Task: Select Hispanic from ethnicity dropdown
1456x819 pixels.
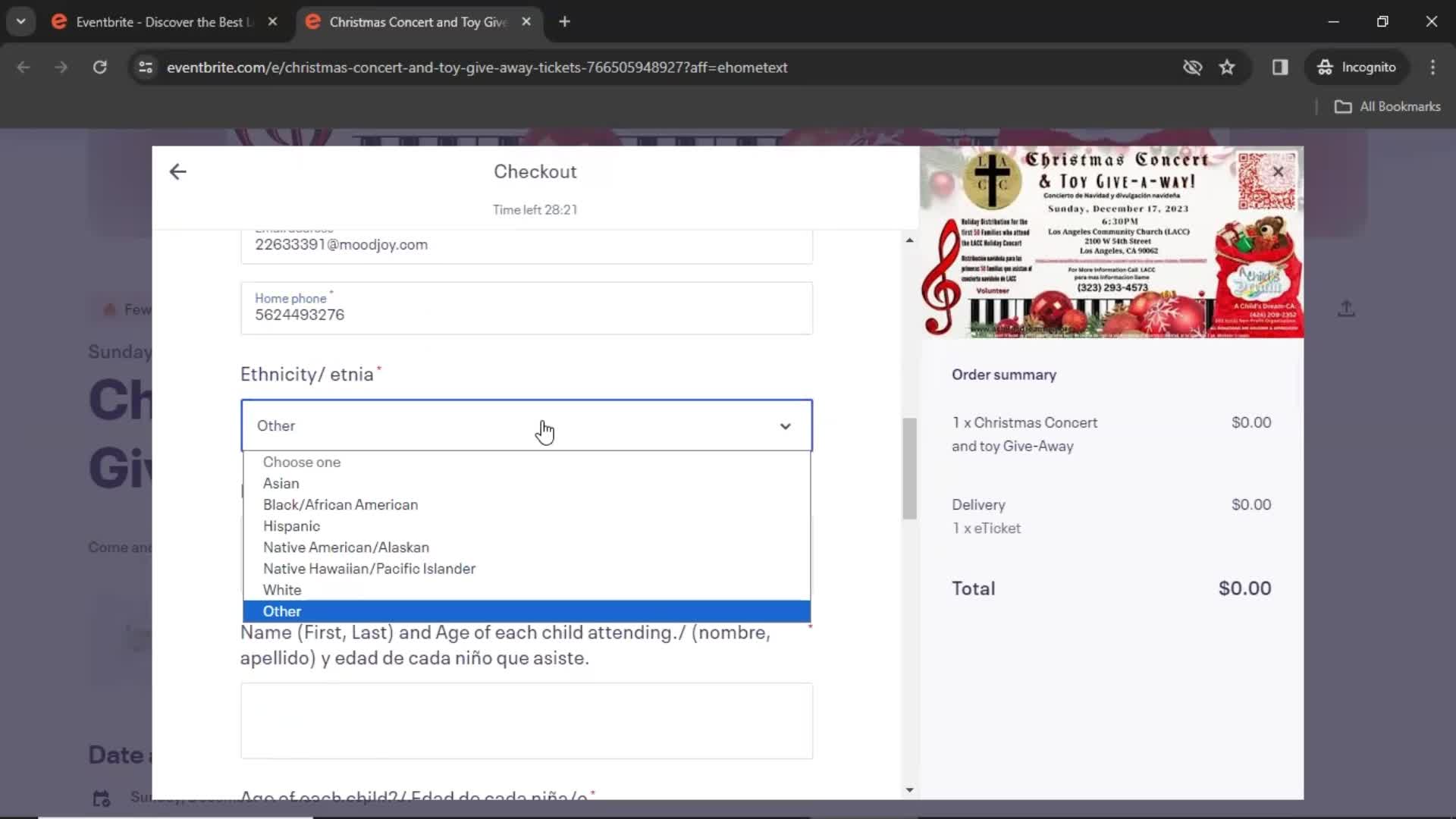Action: click(x=292, y=525)
